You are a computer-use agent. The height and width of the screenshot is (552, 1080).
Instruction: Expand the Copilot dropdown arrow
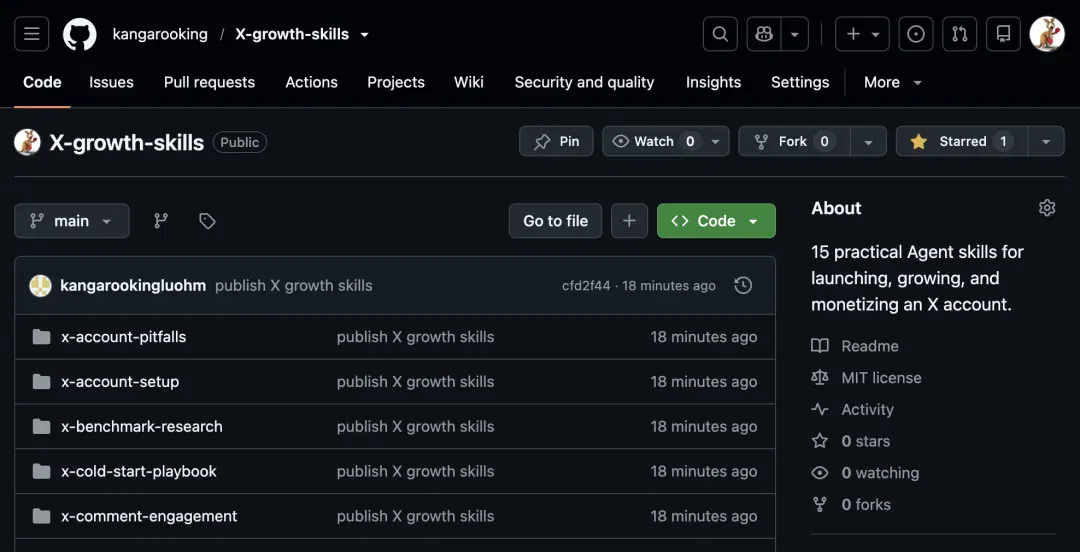coord(795,34)
